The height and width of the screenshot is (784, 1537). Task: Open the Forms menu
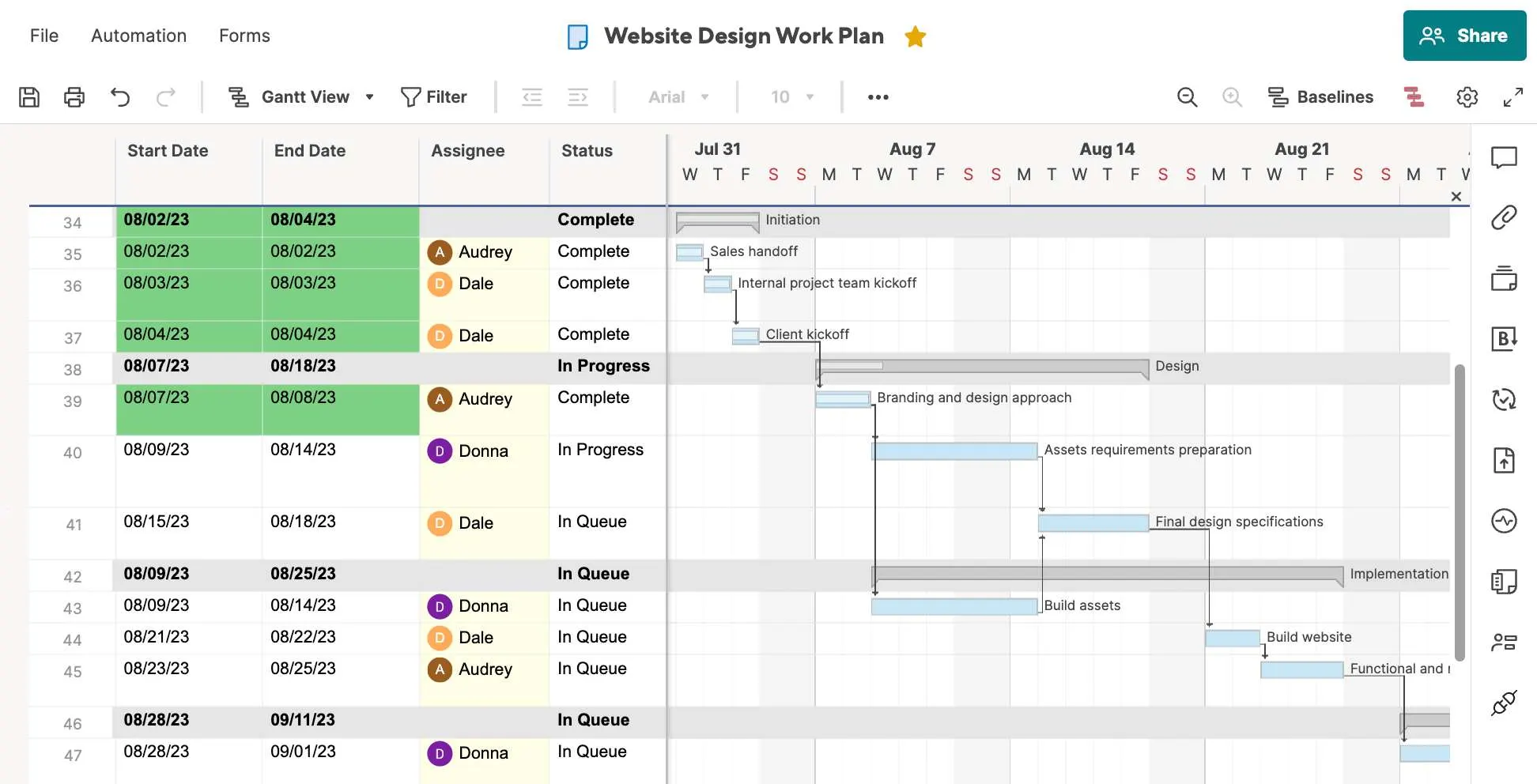(x=244, y=36)
